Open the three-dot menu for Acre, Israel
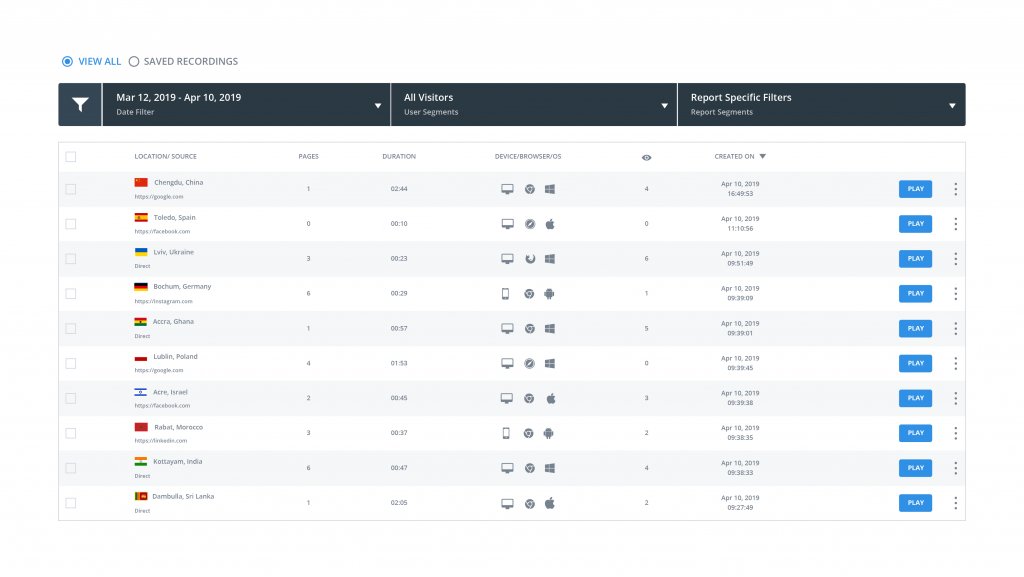Viewport: 1024px width, 577px height. pos(955,398)
